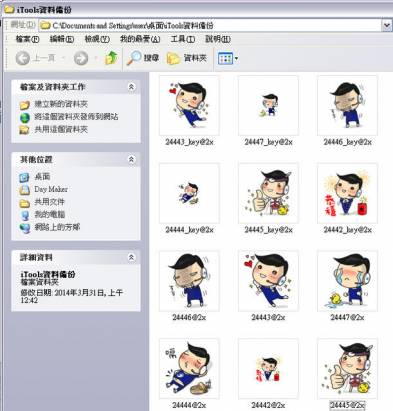Collapse the 檔案及資料夾工作 panel
This screenshot has height=411, width=393.
tap(131, 87)
